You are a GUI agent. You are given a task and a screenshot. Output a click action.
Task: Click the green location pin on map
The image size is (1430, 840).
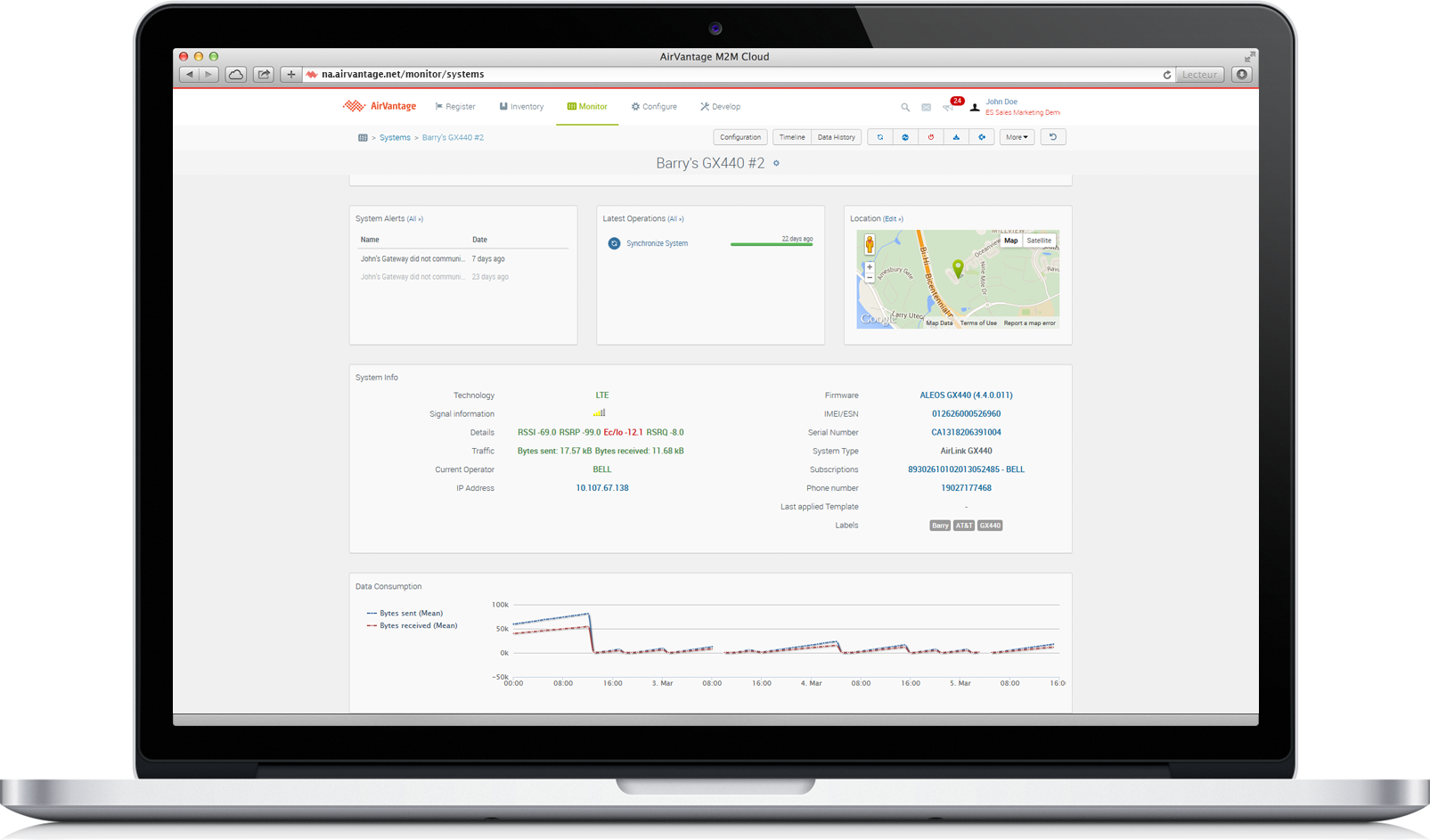click(x=958, y=267)
